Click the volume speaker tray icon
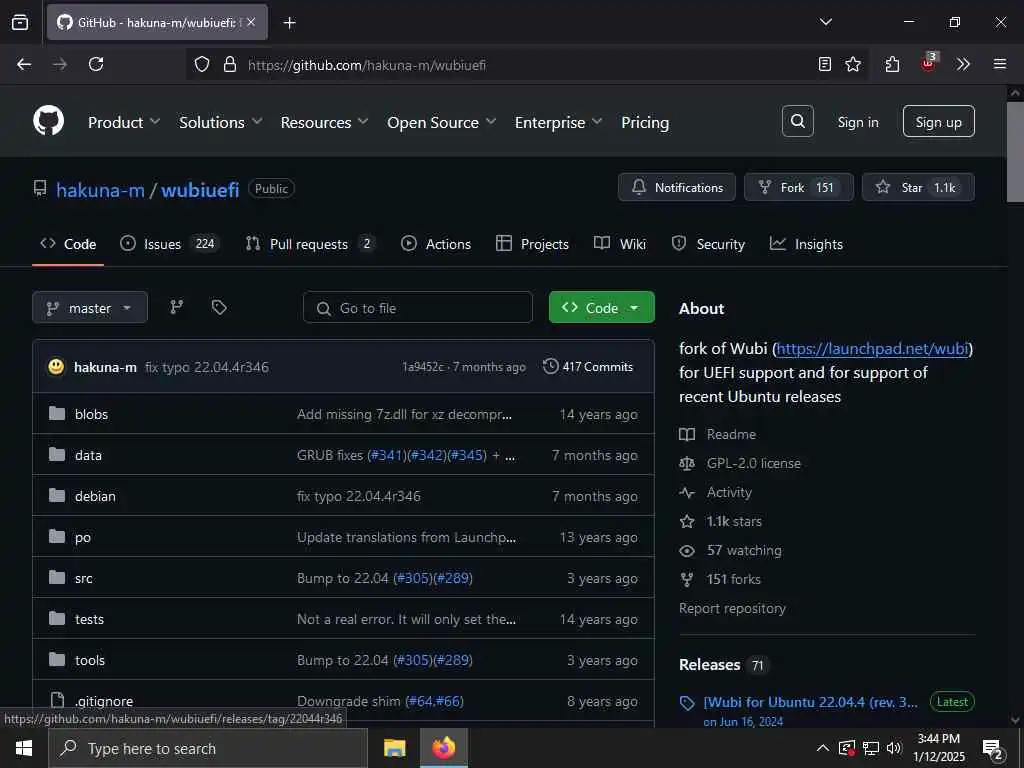 point(894,748)
